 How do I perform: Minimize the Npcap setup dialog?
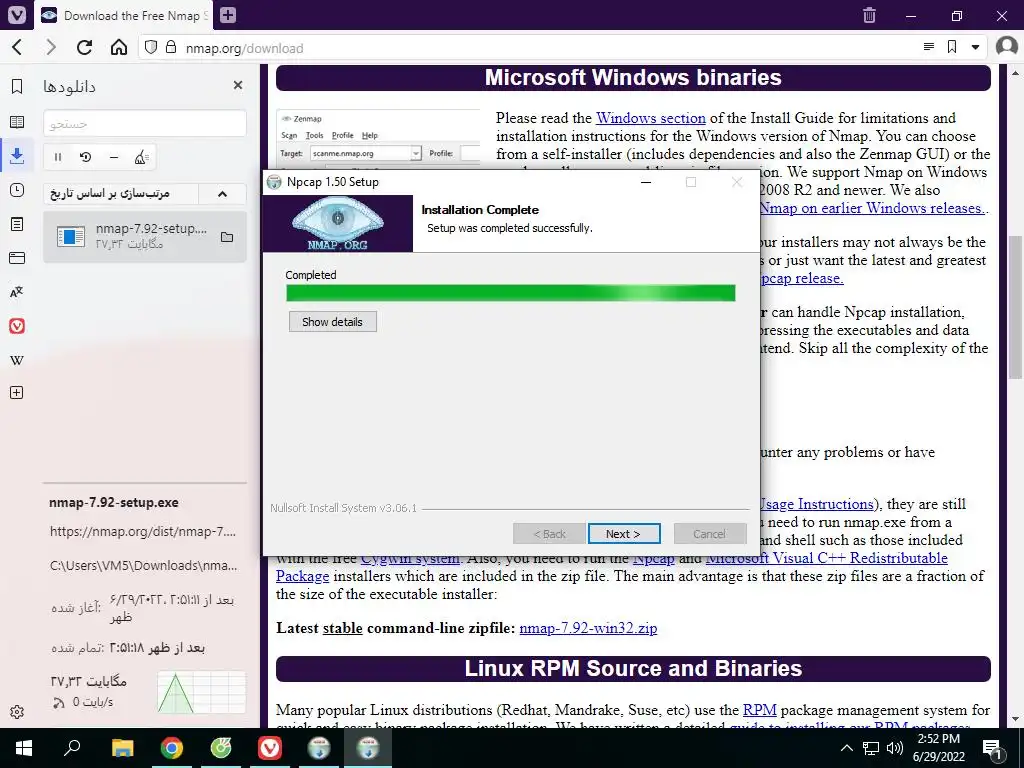point(646,182)
